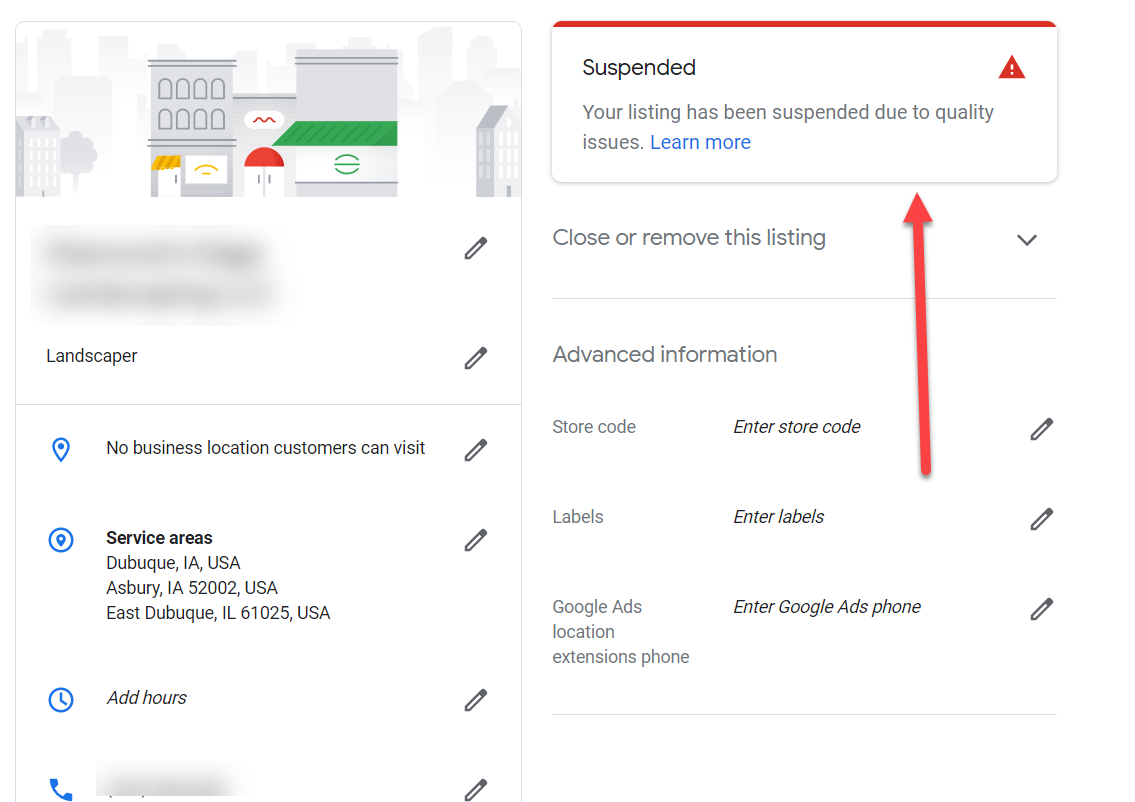Edit the Google Ads location extensions phone
Screen dimensions: 1135x802
coord(1041,608)
